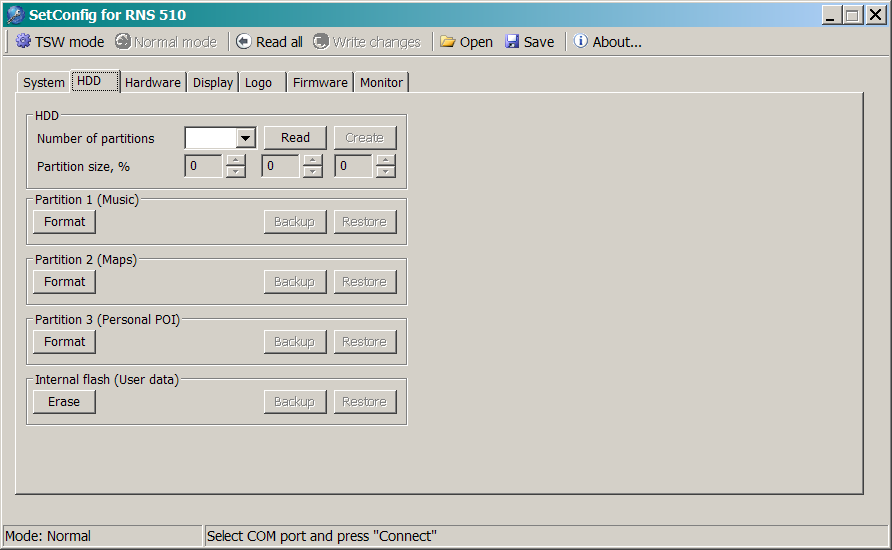892x550 pixels.
Task: Format Partition 2 (Maps)
Action: 64,282
